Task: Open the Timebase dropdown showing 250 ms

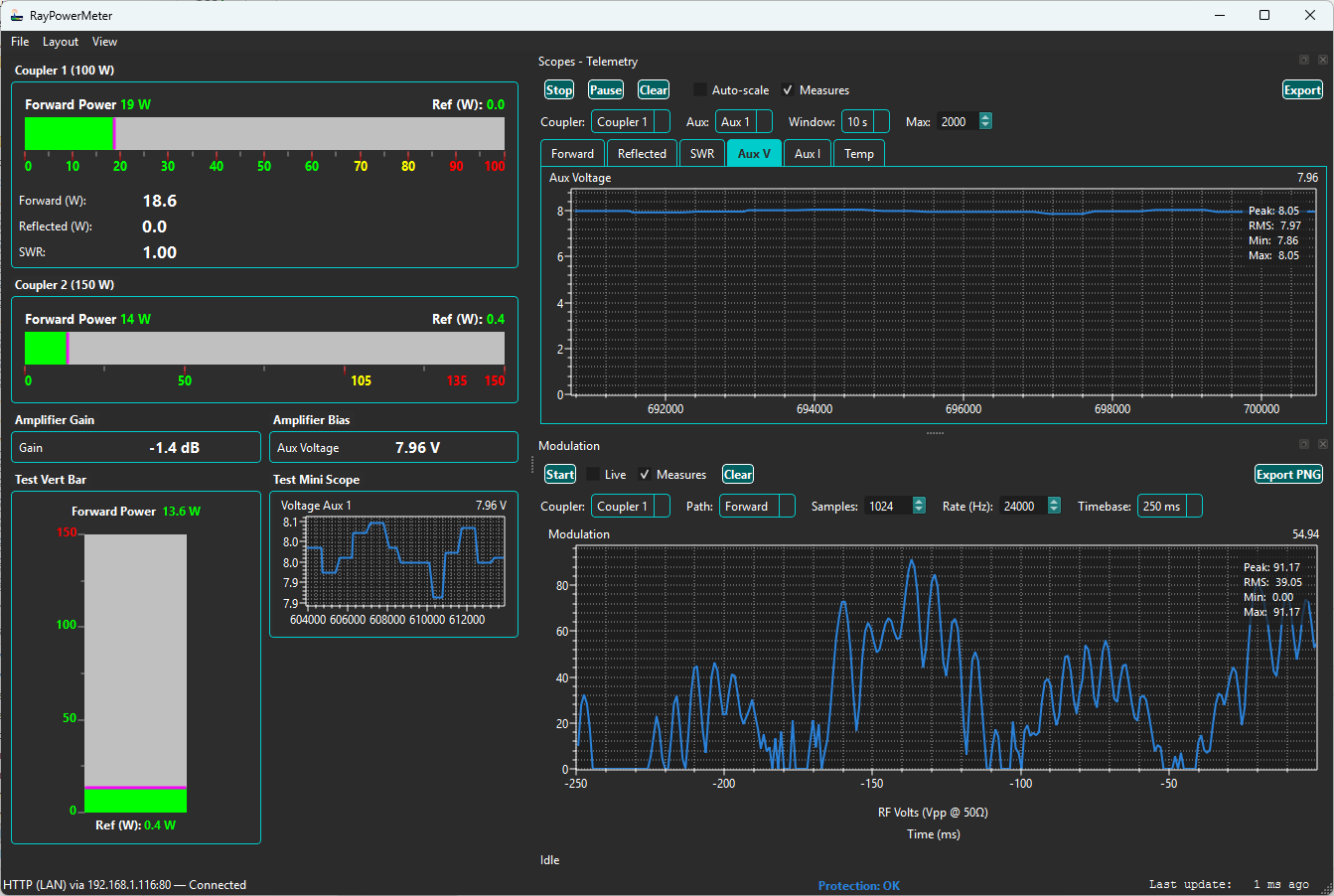Action: (1169, 507)
